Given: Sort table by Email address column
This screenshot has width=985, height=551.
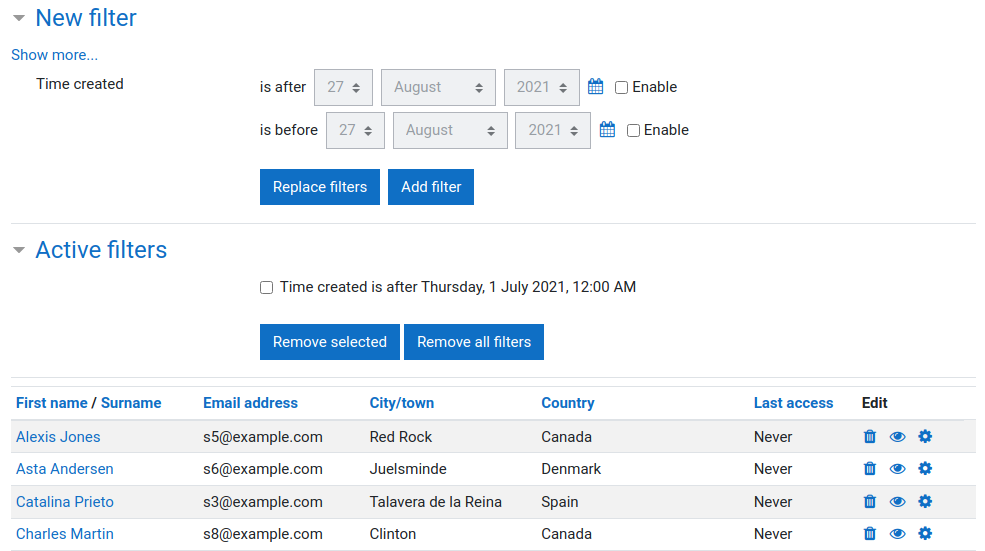Looking at the screenshot, I should (x=250, y=403).
